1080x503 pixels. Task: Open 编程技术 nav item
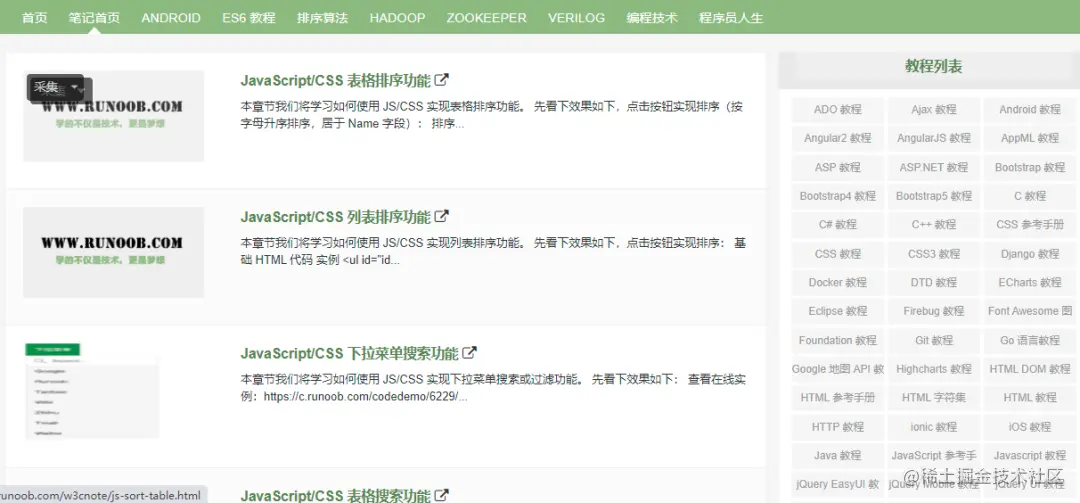click(652, 18)
